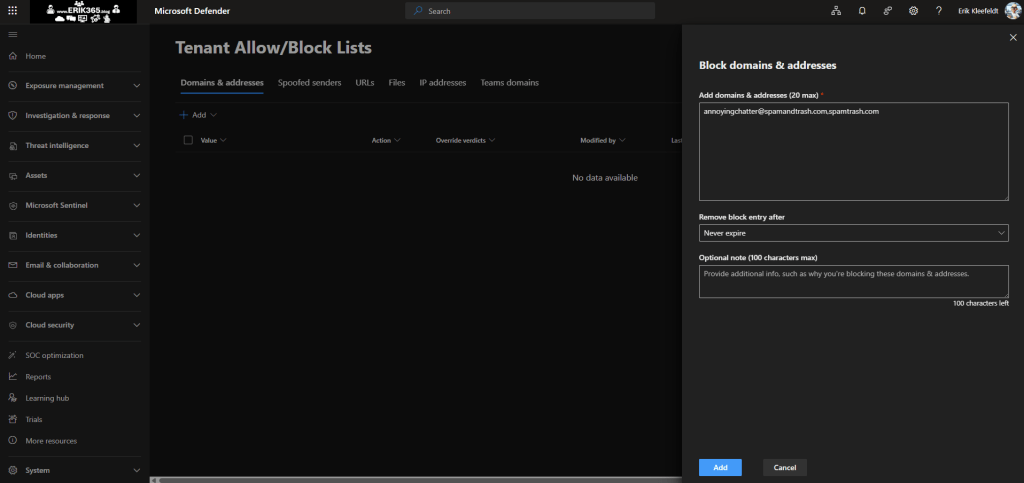
Task: Click the blue Add button
Action: coord(720,467)
